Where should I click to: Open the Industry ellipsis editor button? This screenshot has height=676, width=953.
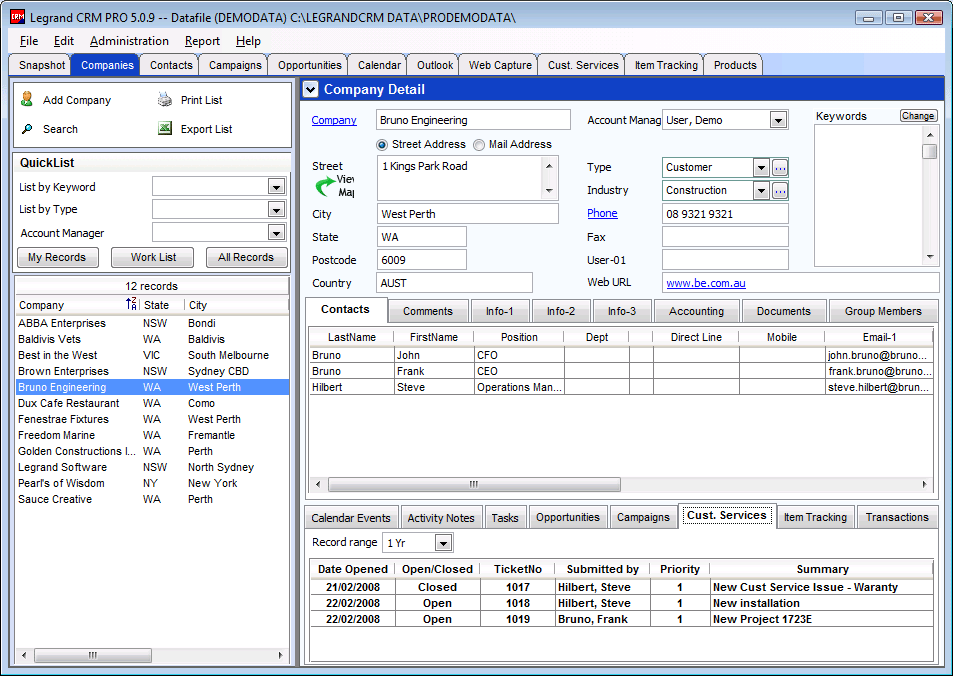[780, 190]
